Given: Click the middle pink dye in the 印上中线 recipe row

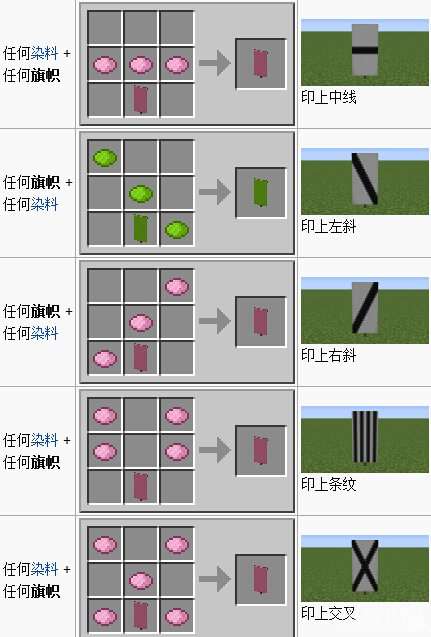Looking at the screenshot, I should pos(141,65).
